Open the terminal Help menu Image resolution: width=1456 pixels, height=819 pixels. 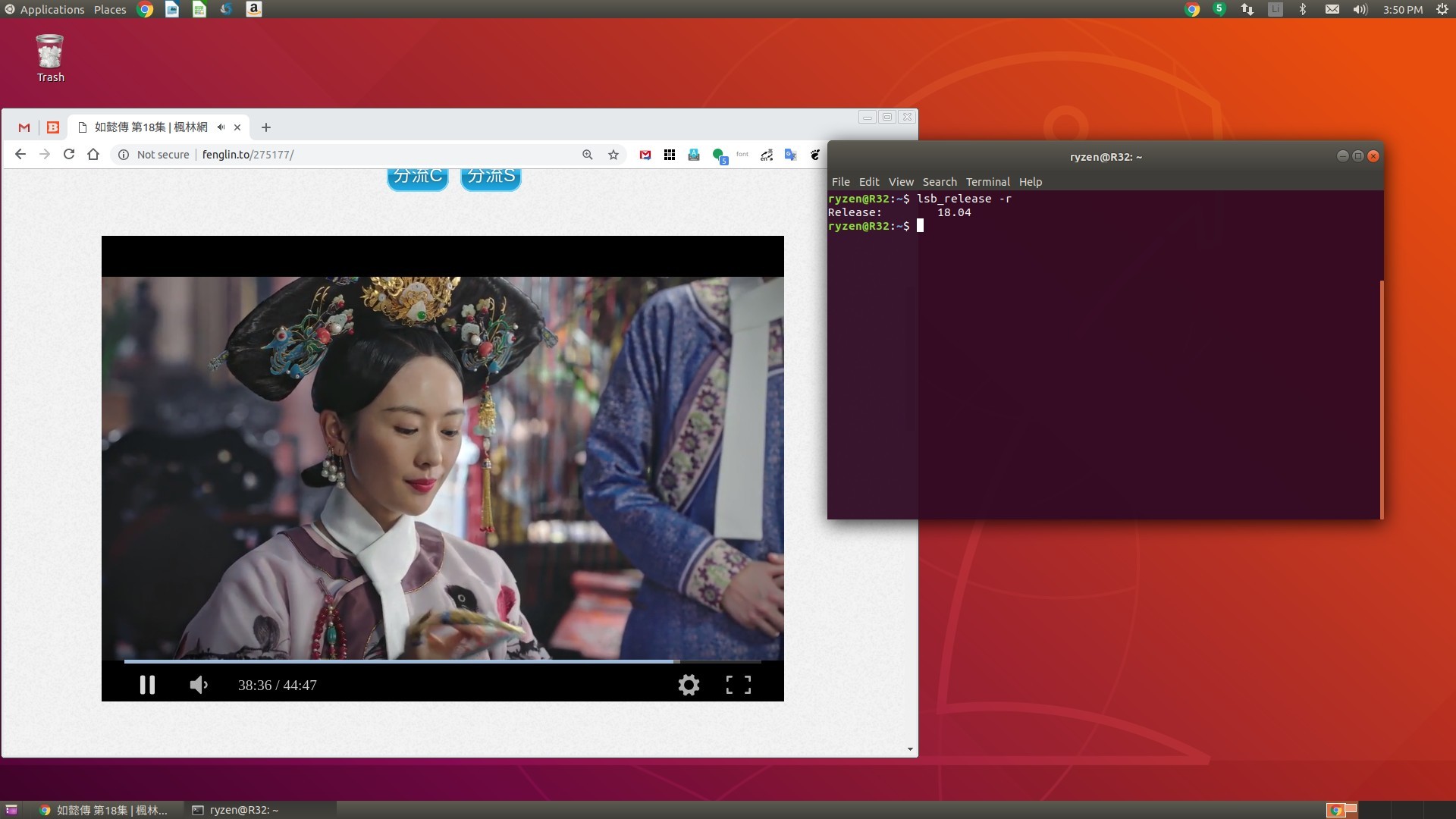[1031, 182]
